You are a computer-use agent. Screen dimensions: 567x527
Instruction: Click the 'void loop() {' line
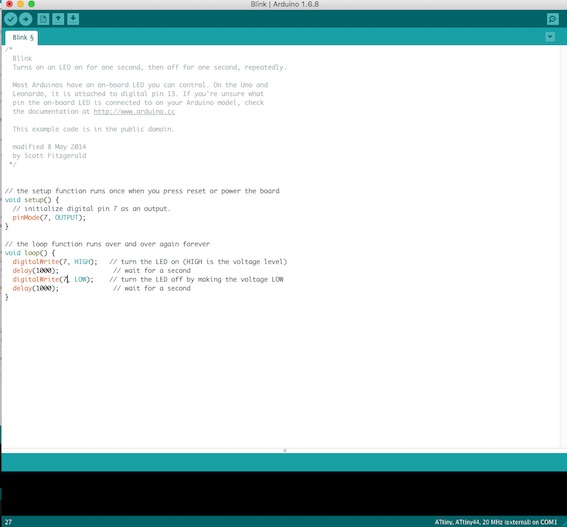pos(30,253)
